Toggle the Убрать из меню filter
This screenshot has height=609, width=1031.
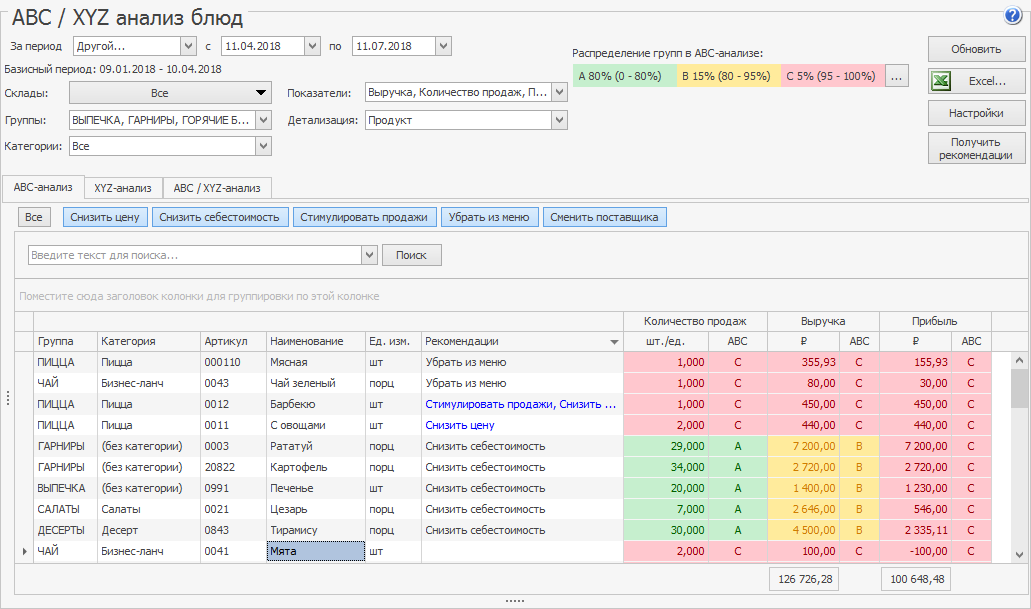coord(489,217)
